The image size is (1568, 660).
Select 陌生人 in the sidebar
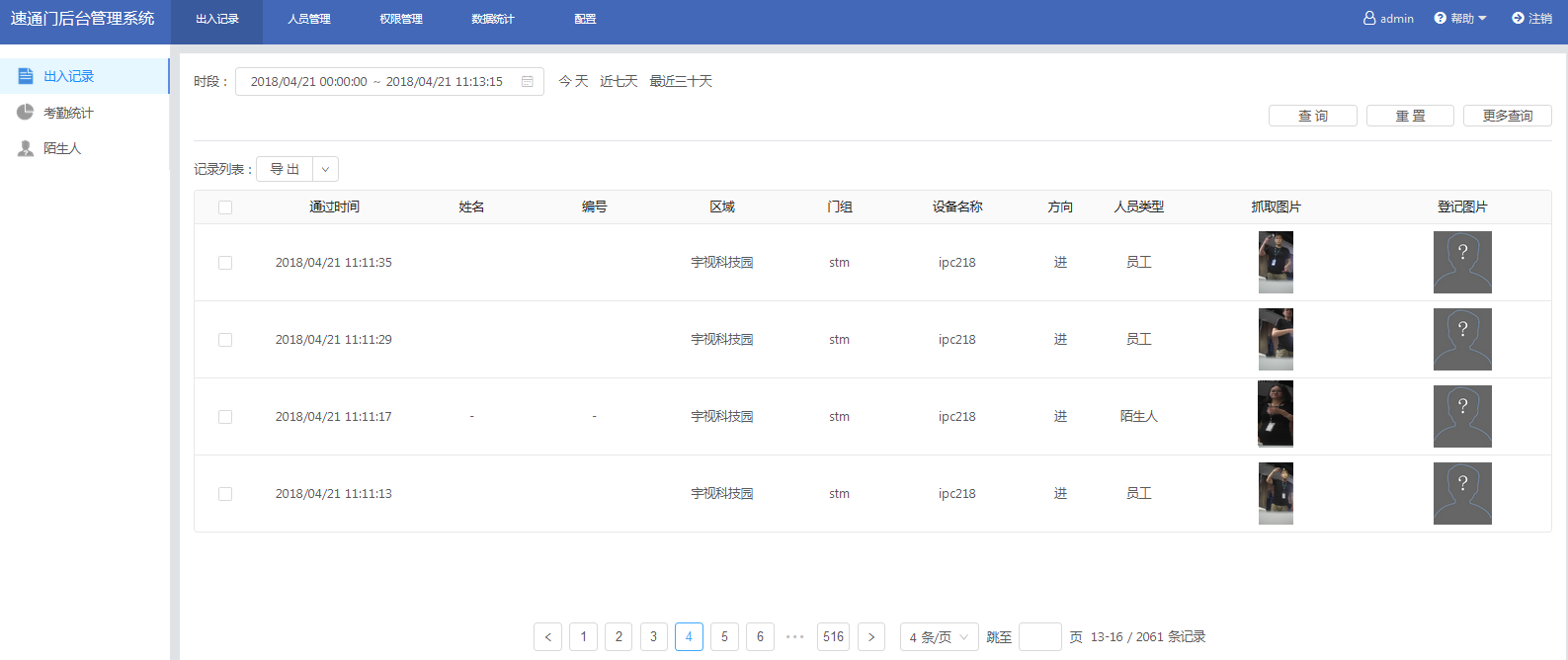pos(85,148)
